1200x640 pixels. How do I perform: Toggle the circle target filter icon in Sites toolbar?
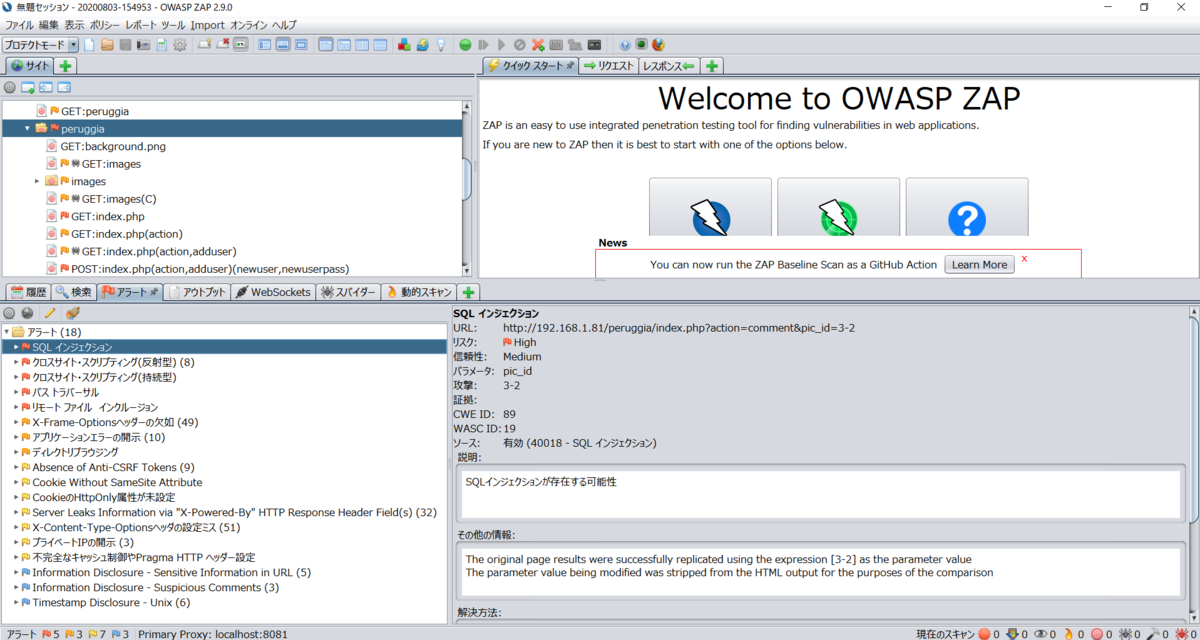[10, 88]
